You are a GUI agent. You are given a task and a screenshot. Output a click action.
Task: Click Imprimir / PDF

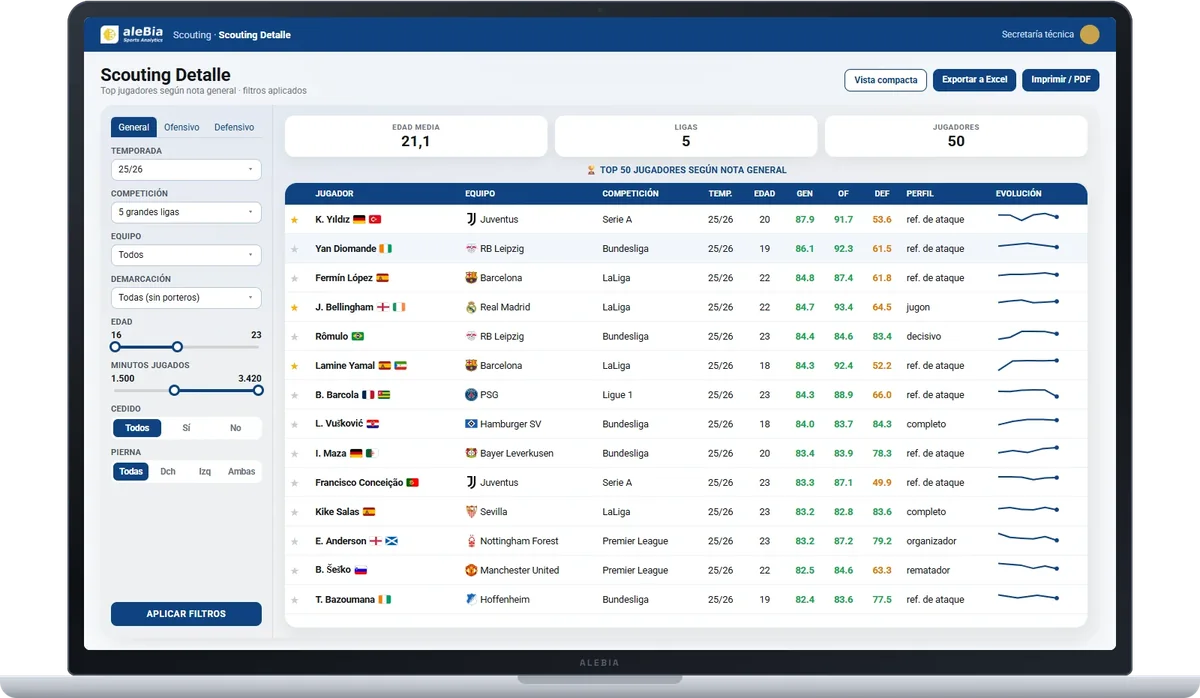pos(1061,80)
